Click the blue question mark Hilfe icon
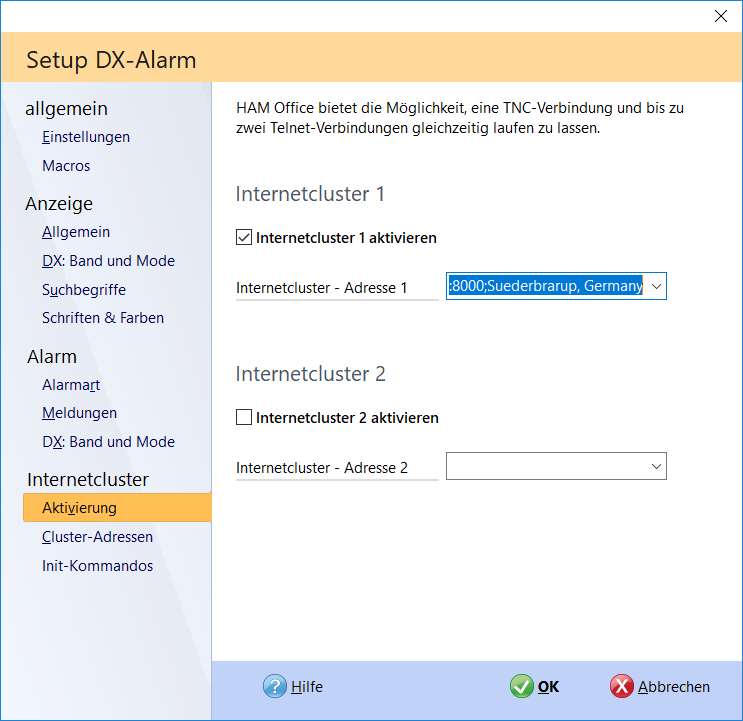743x721 pixels. [275, 686]
